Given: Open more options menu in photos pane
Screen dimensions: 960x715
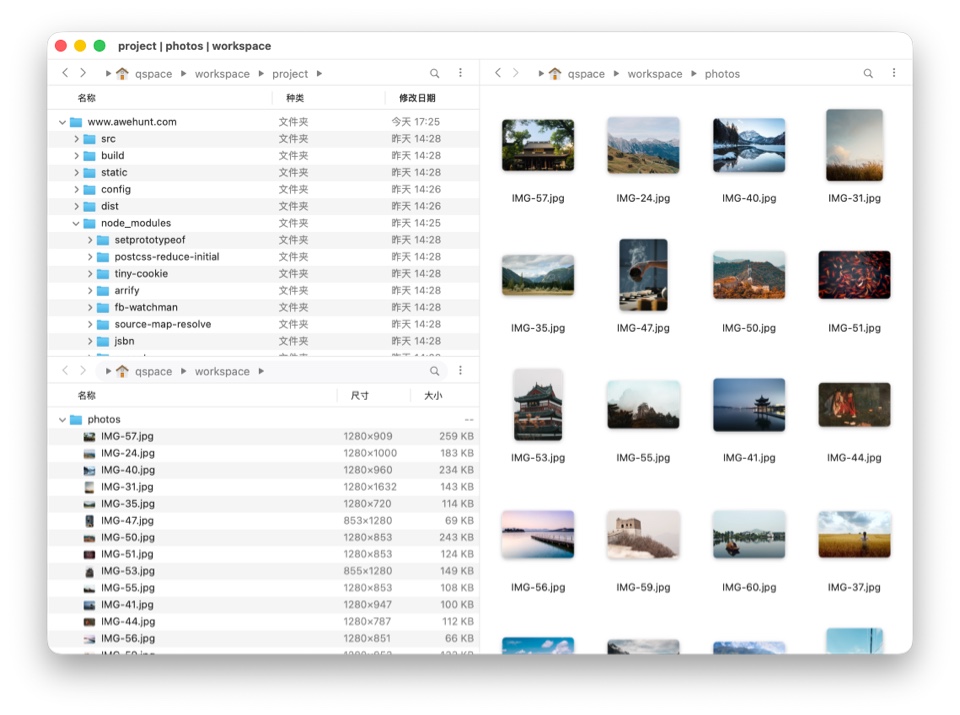Looking at the screenshot, I should coord(893,73).
